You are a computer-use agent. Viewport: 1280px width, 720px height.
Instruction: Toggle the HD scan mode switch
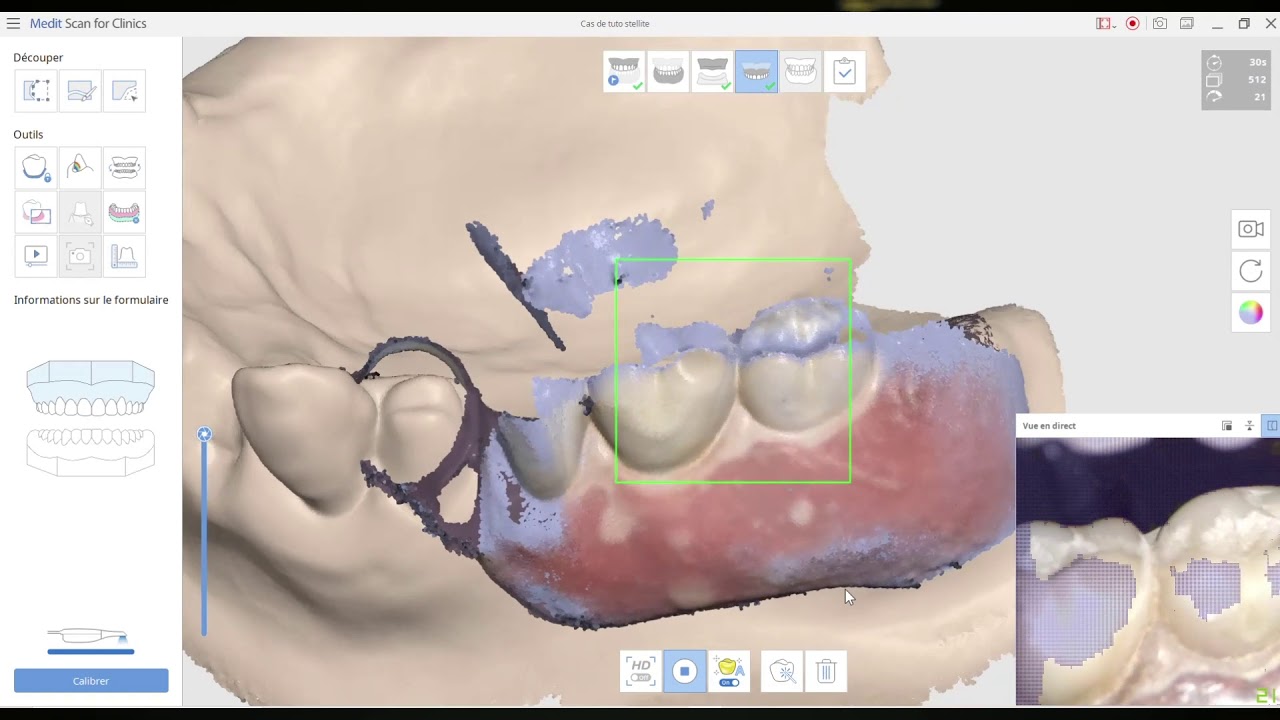click(x=640, y=671)
